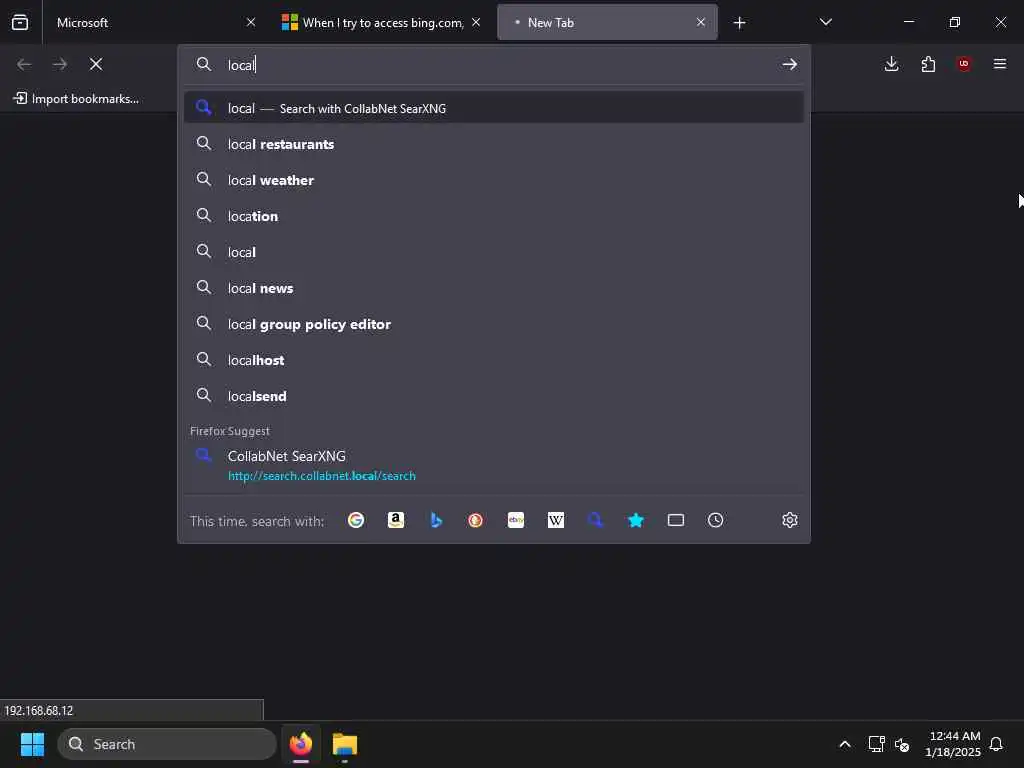Viewport: 1024px width, 768px height.
Task: Search this time with CollabNet SearXNG icon
Action: [x=595, y=520]
